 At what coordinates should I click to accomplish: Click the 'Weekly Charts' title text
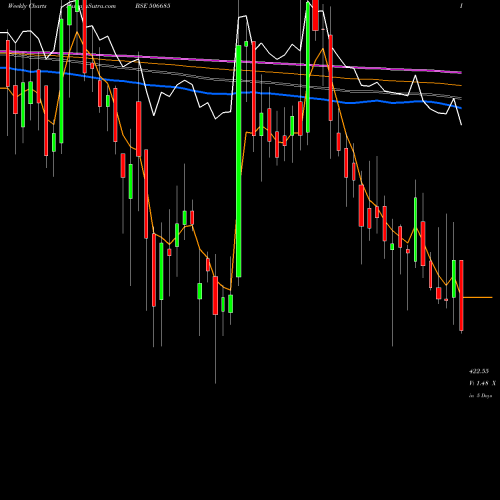(x=27, y=6)
